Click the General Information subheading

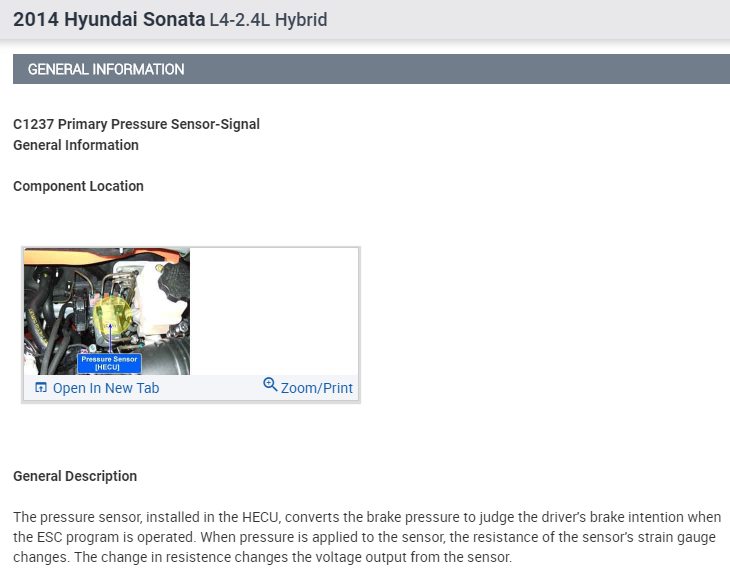[76, 145]
